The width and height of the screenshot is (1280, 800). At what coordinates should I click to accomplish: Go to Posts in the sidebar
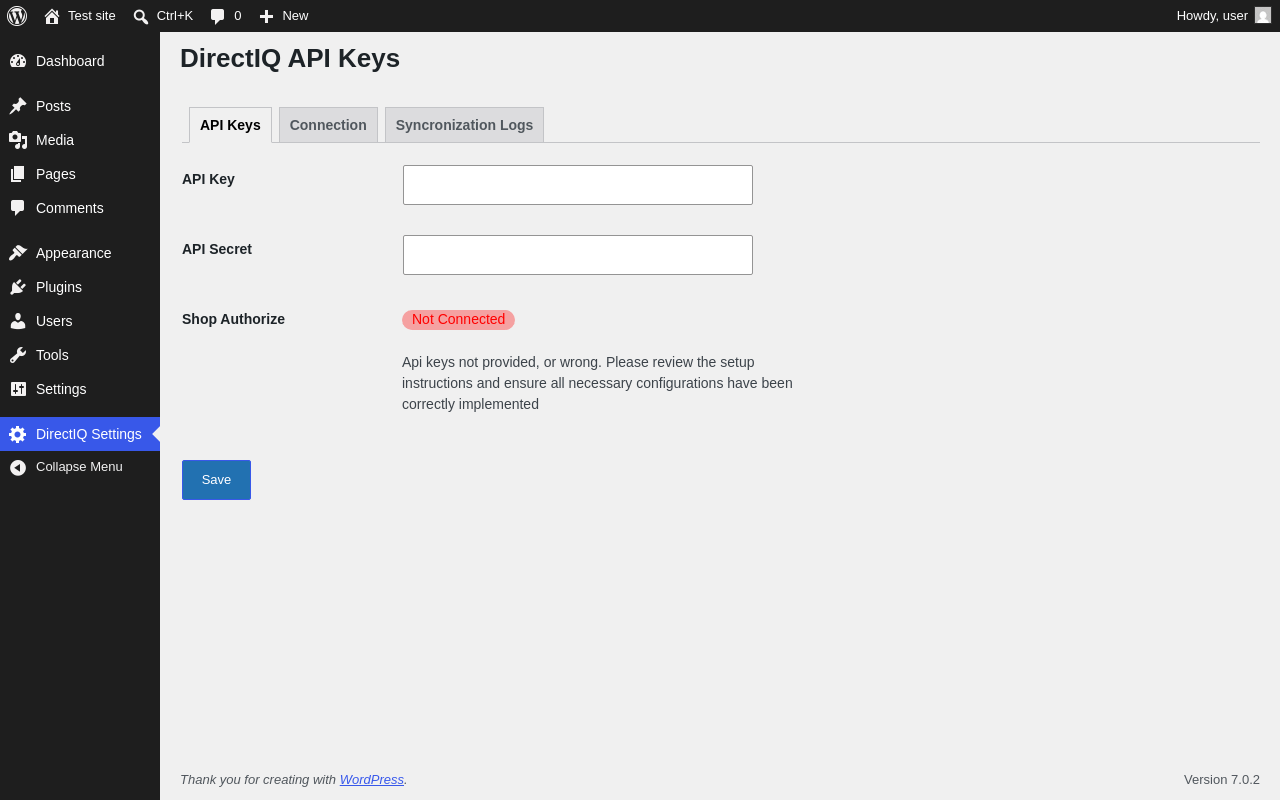point(53,106)
